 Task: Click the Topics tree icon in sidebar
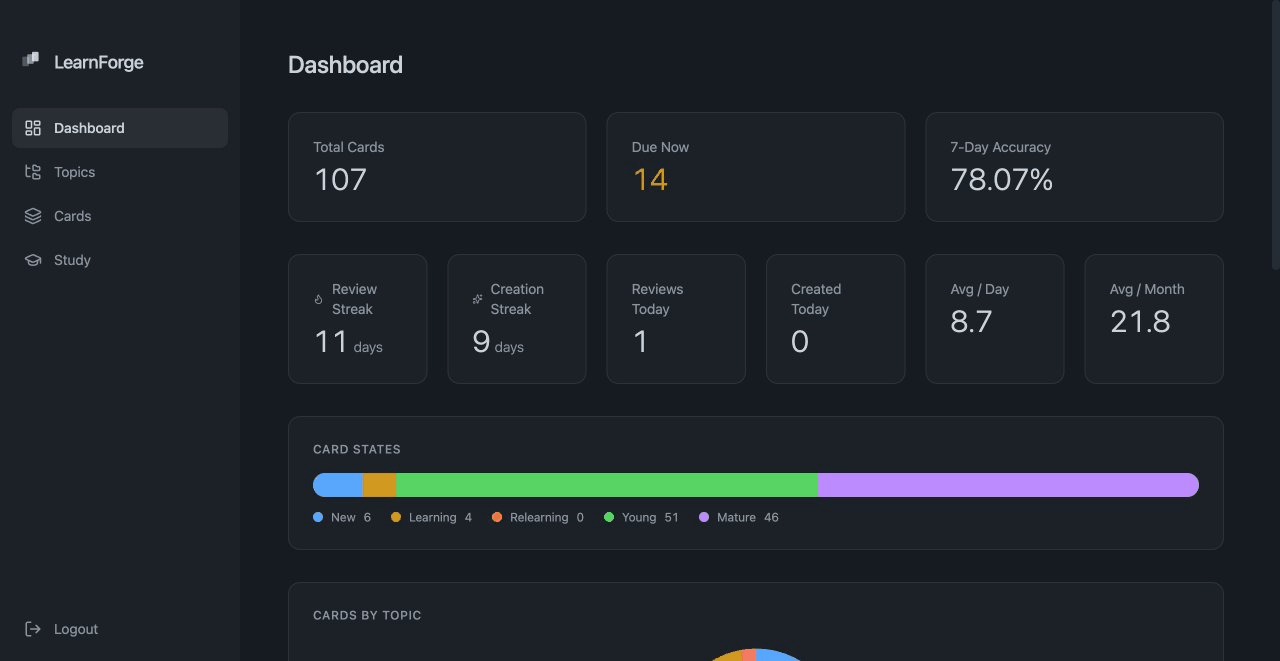(x=32, y=172)
